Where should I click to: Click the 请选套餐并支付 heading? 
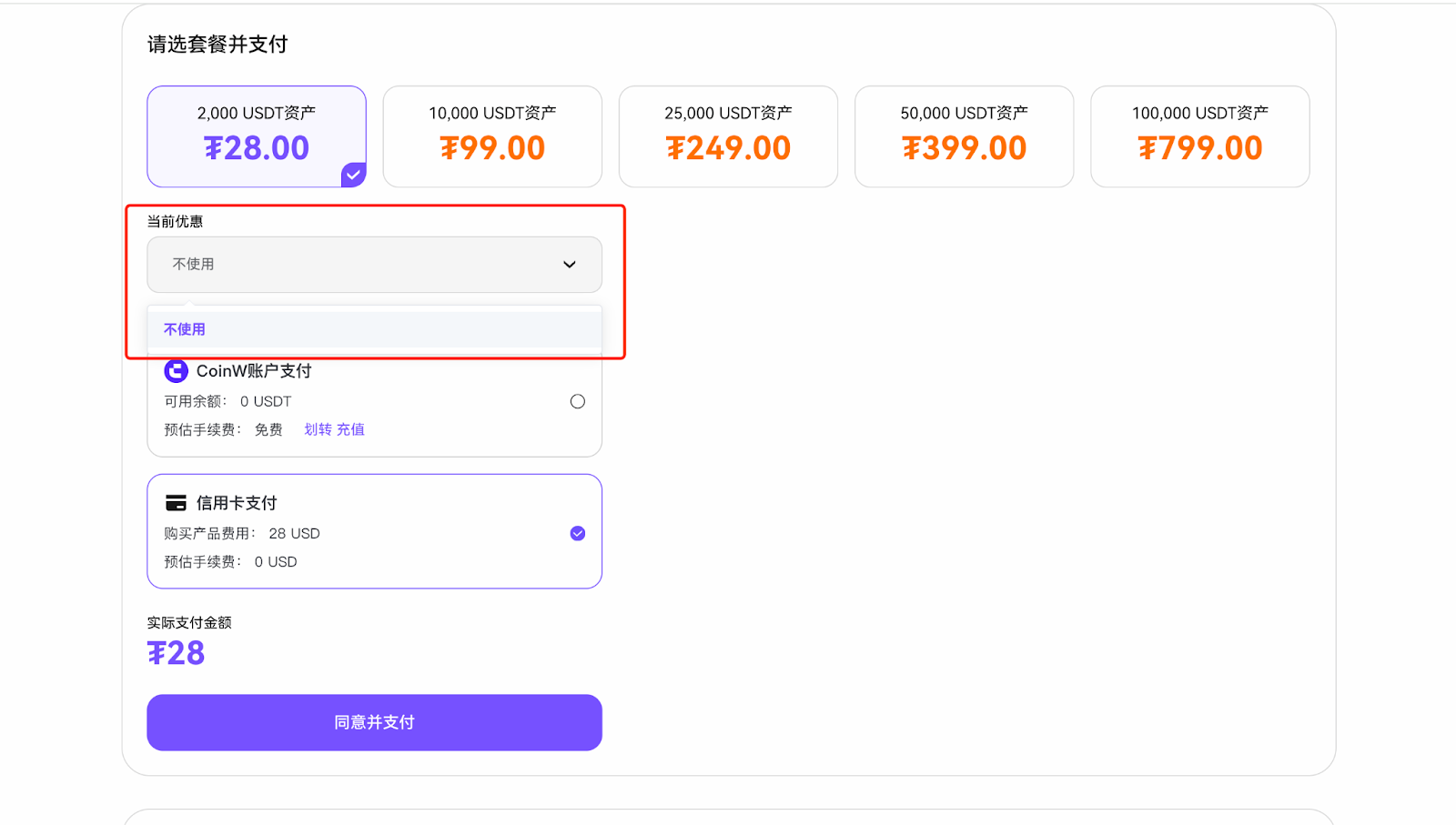217,45
